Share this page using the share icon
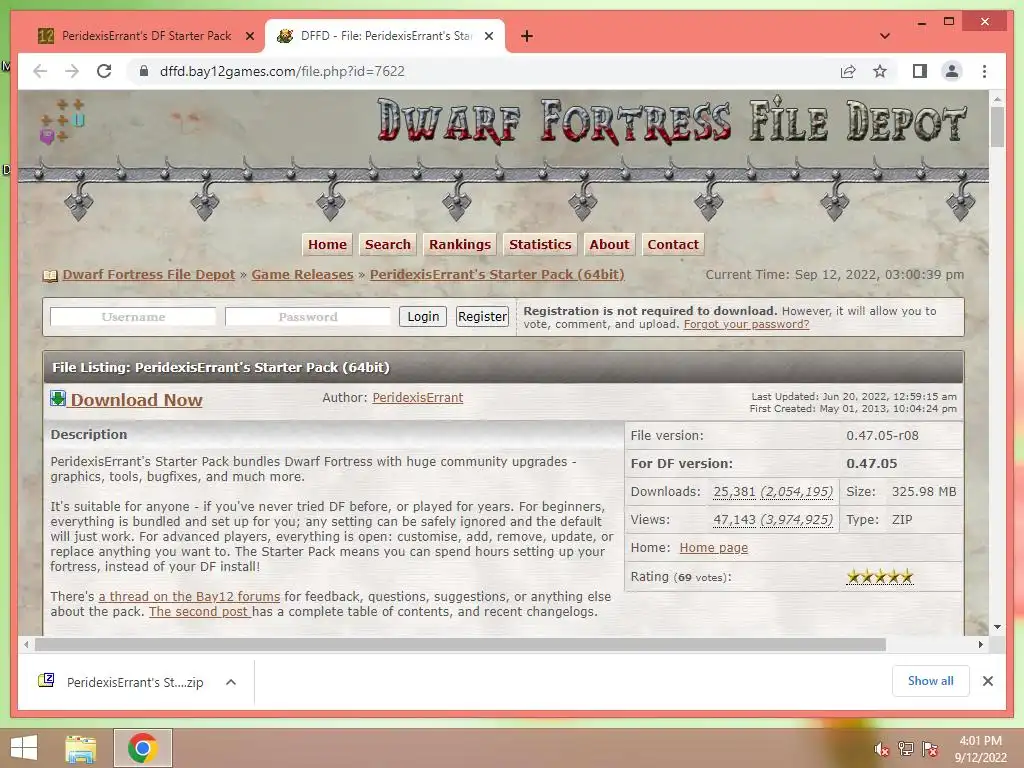The height and width of the screenshot is (768, 1024). click(848, 71)
